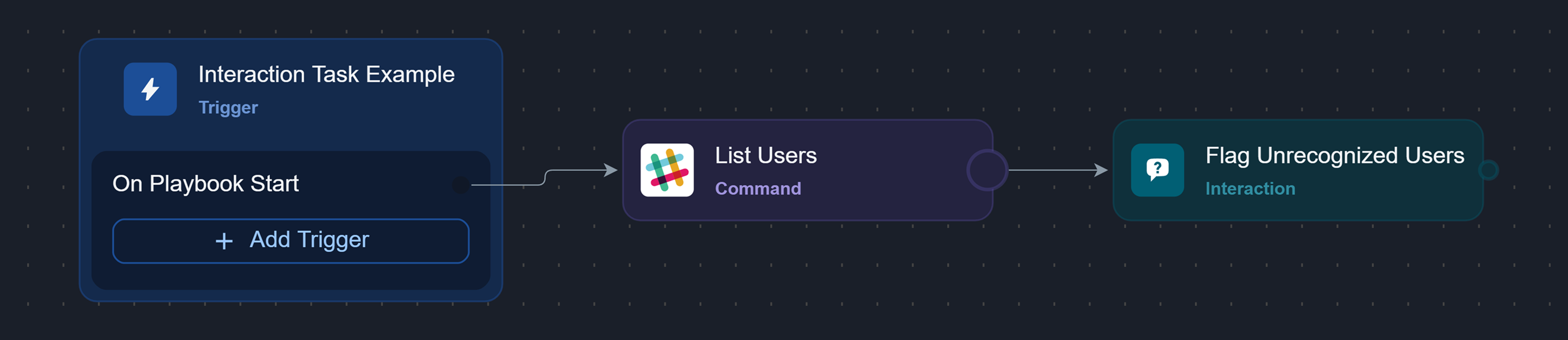Click the question bubble interaction icon
The image size is (1568, 340).
[1157, 170]
